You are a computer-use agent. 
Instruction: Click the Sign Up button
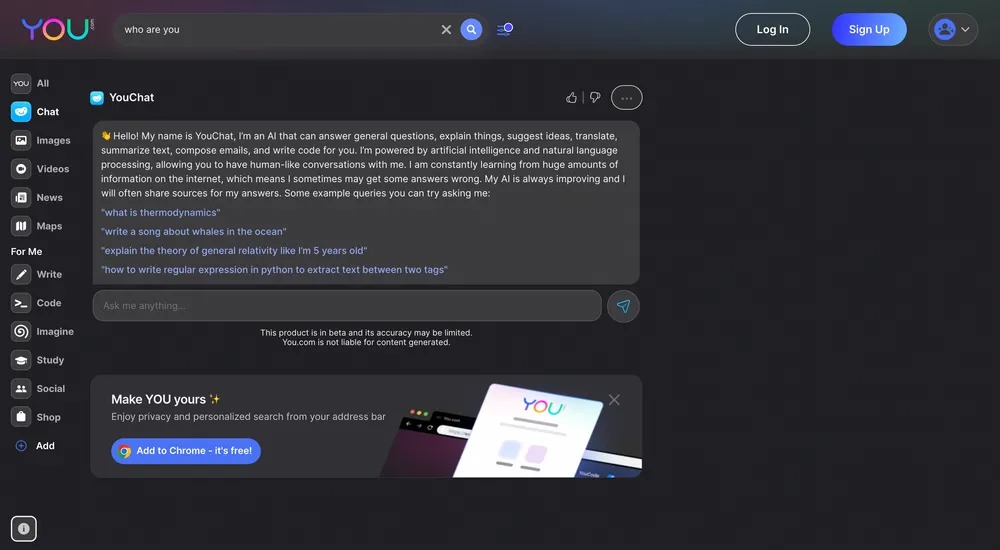(x=869, y=29)
